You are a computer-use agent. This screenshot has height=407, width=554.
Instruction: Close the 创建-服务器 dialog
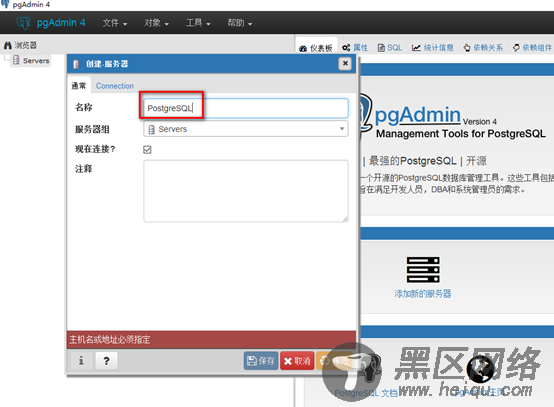point(345,64)
